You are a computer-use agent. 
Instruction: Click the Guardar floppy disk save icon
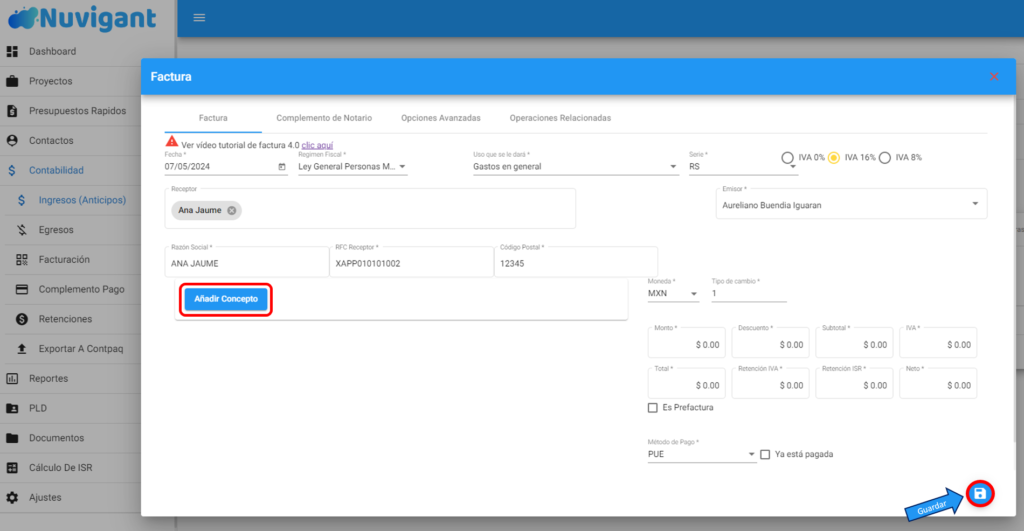click(980, 494)
